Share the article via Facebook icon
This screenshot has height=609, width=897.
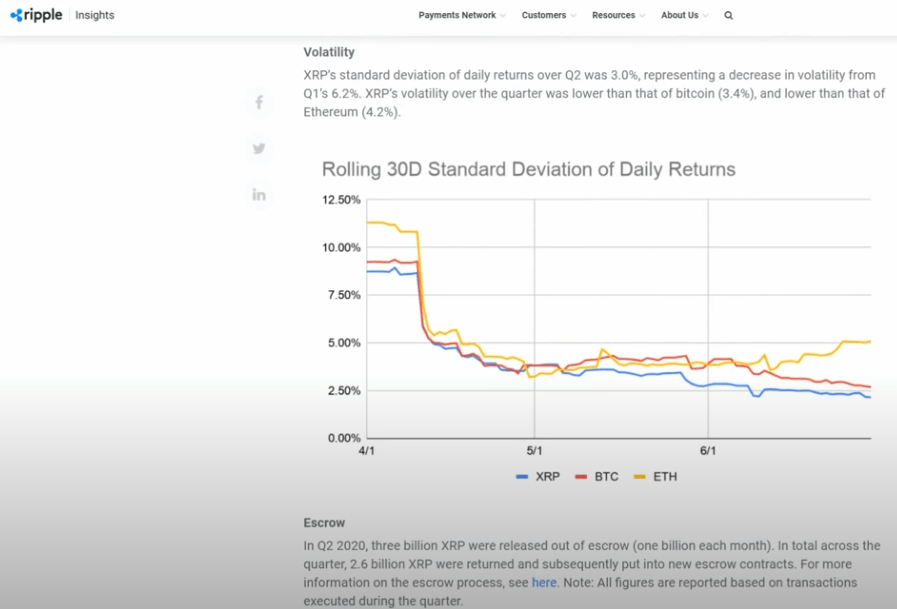coord(259,102)
